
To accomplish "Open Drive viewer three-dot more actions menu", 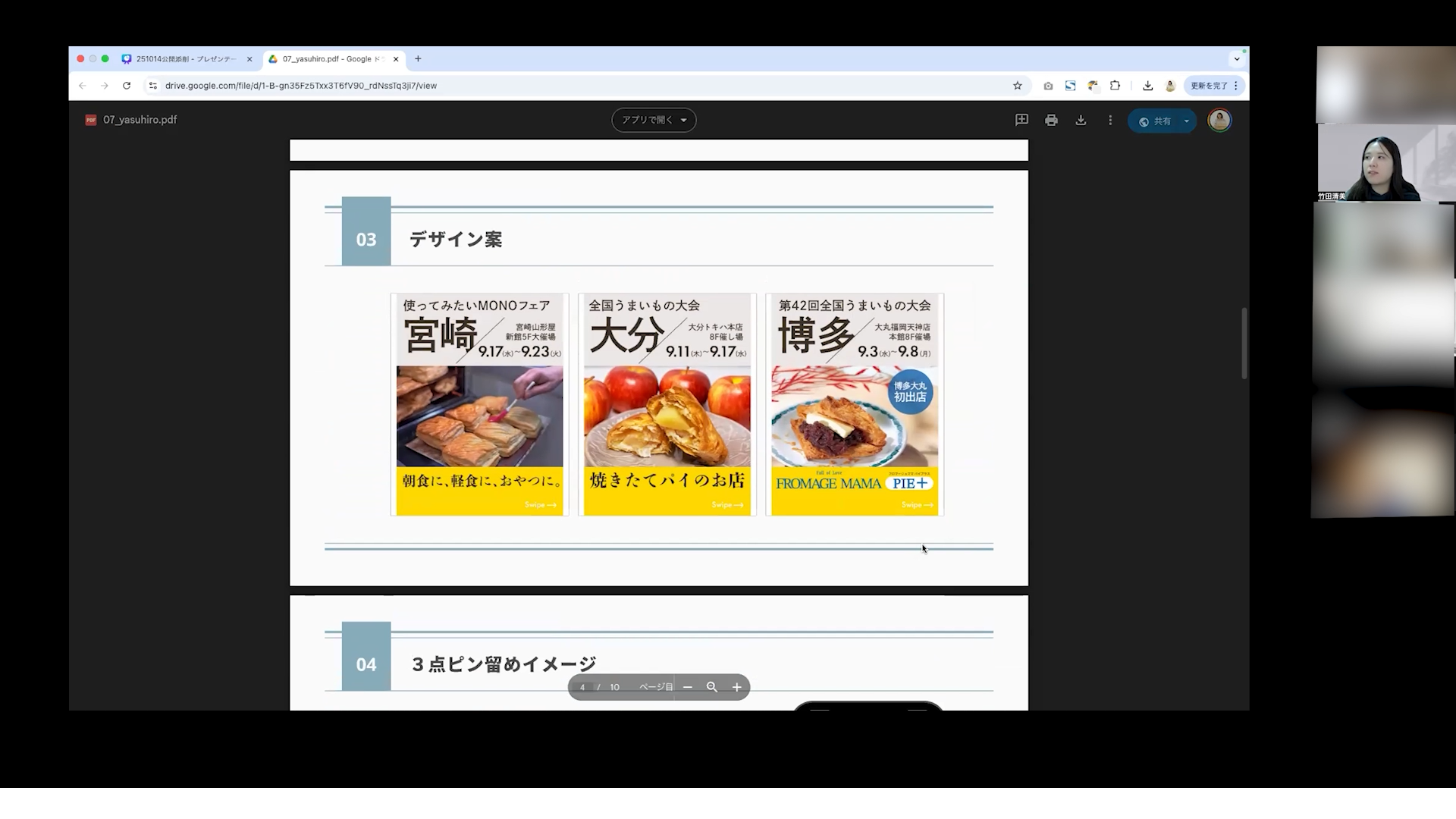I will [x=1110, y=120].
